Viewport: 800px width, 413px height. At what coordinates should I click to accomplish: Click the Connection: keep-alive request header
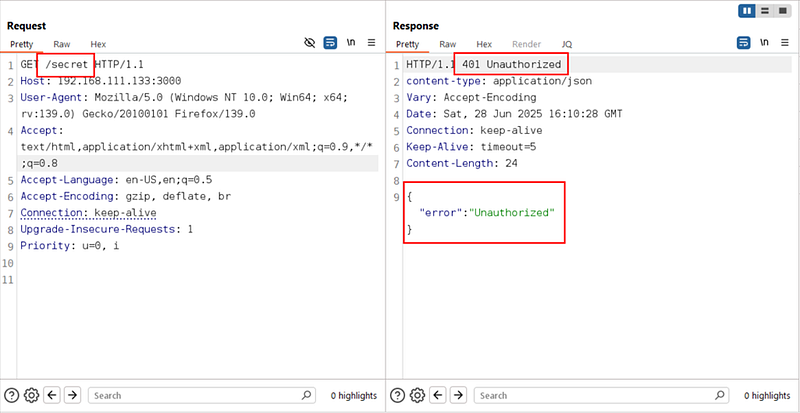pyautogui.click(x=88, y=212)
